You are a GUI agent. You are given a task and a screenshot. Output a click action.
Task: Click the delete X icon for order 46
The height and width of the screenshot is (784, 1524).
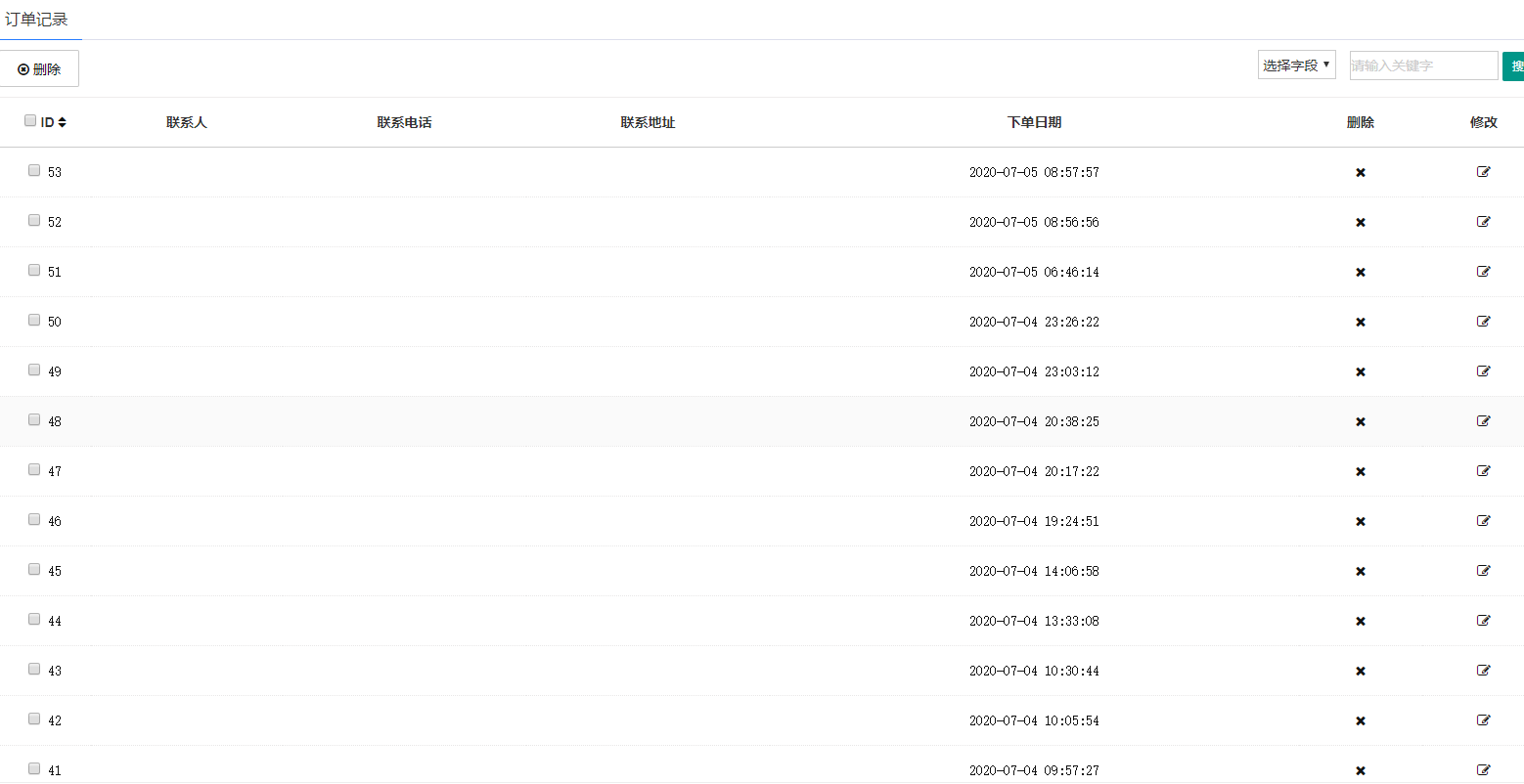tap(1360, 522)
